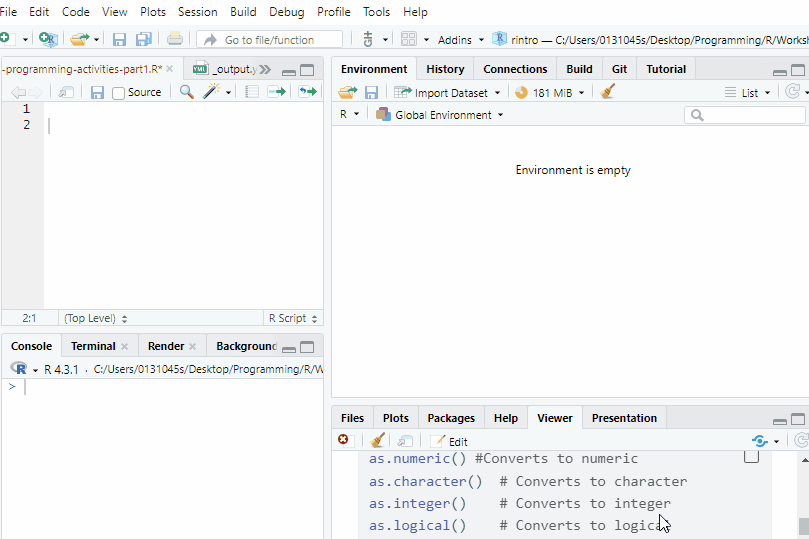Toggle the Source on Save checkbox
The width and height of the screenshot is (809, 539).
point(119,93)
